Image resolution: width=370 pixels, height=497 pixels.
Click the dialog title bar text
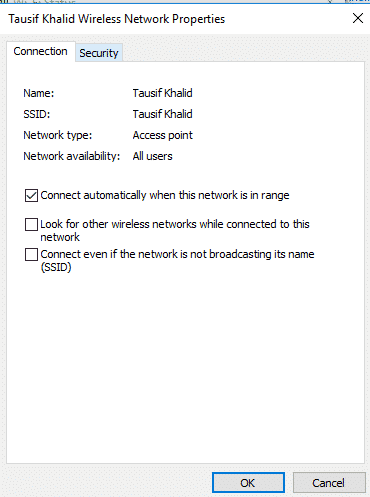point(117,19)
